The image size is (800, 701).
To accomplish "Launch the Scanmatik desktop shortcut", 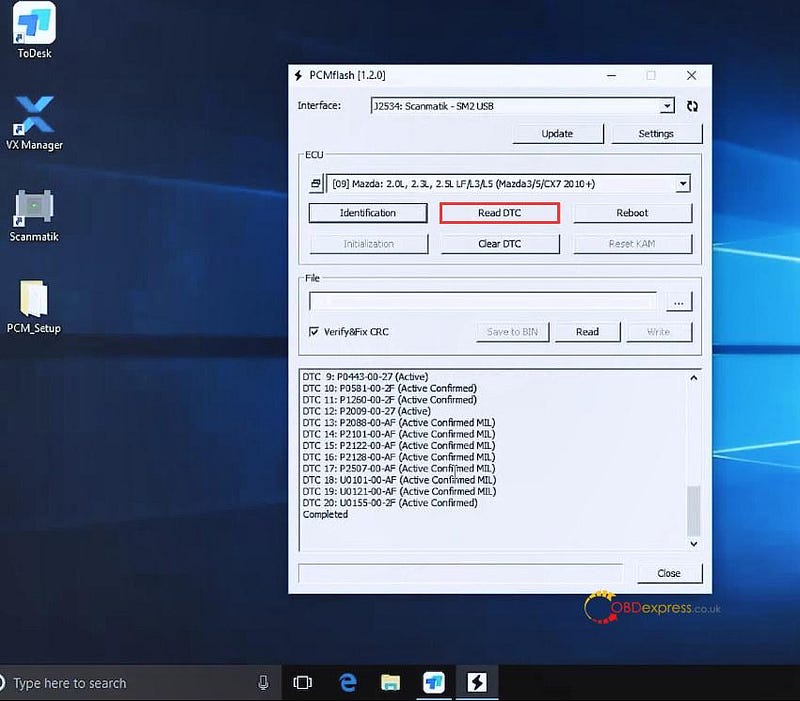I will [x=34, y=215].
